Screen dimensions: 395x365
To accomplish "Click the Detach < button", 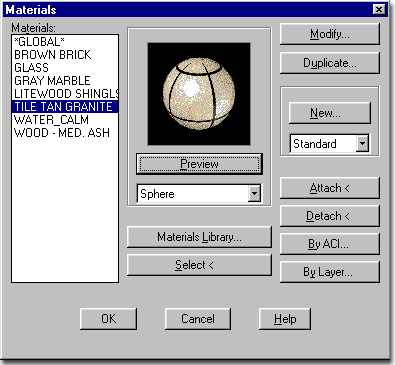I will 330,216.
